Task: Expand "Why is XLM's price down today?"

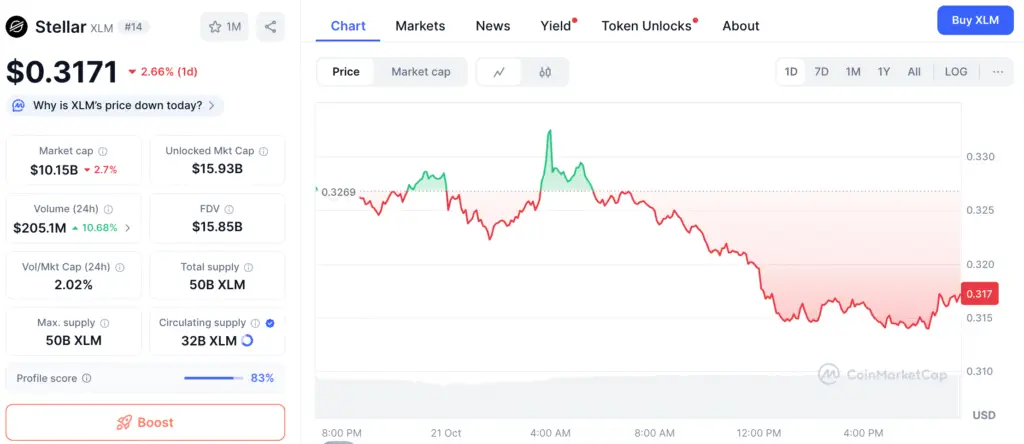Action: click(116, 105)
